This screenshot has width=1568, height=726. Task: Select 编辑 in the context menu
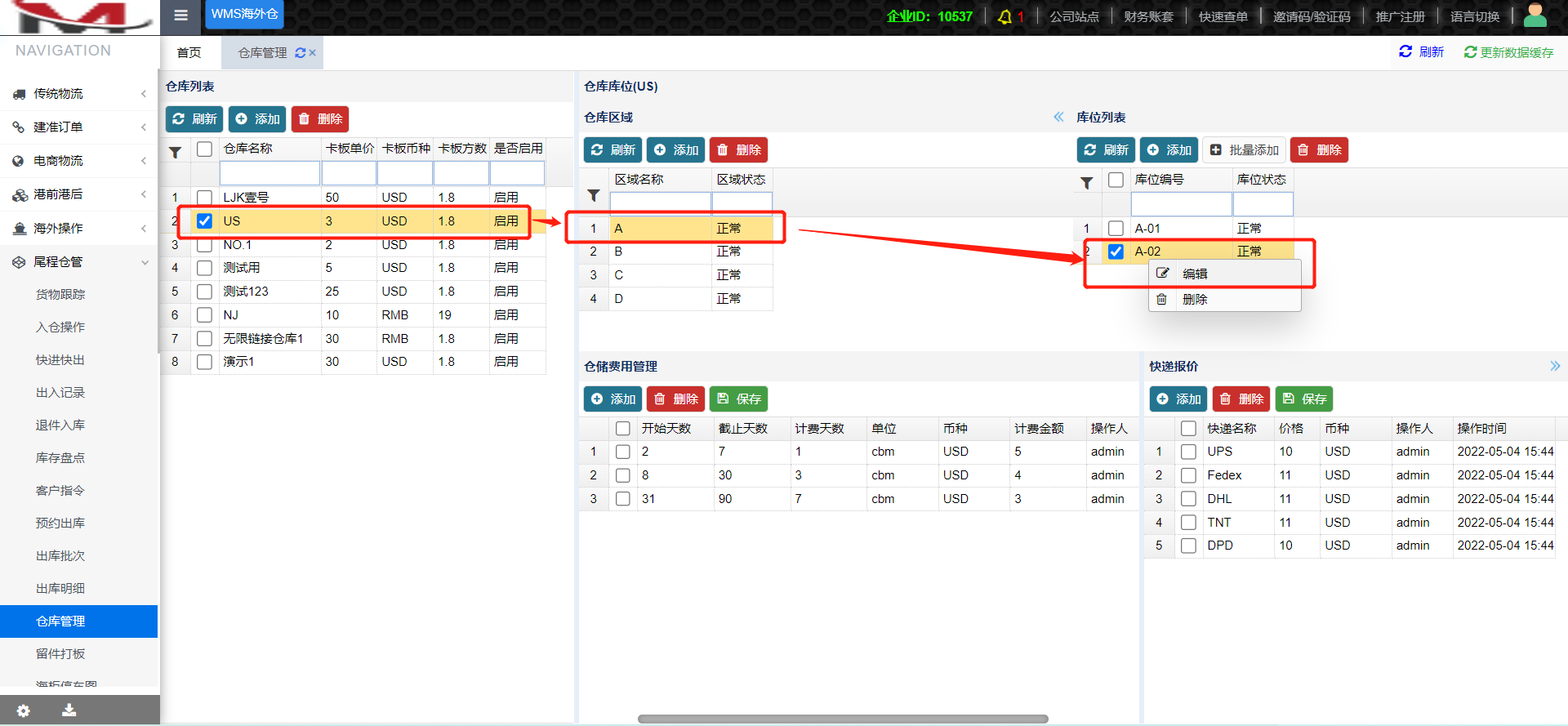[x=1195, y=274]
